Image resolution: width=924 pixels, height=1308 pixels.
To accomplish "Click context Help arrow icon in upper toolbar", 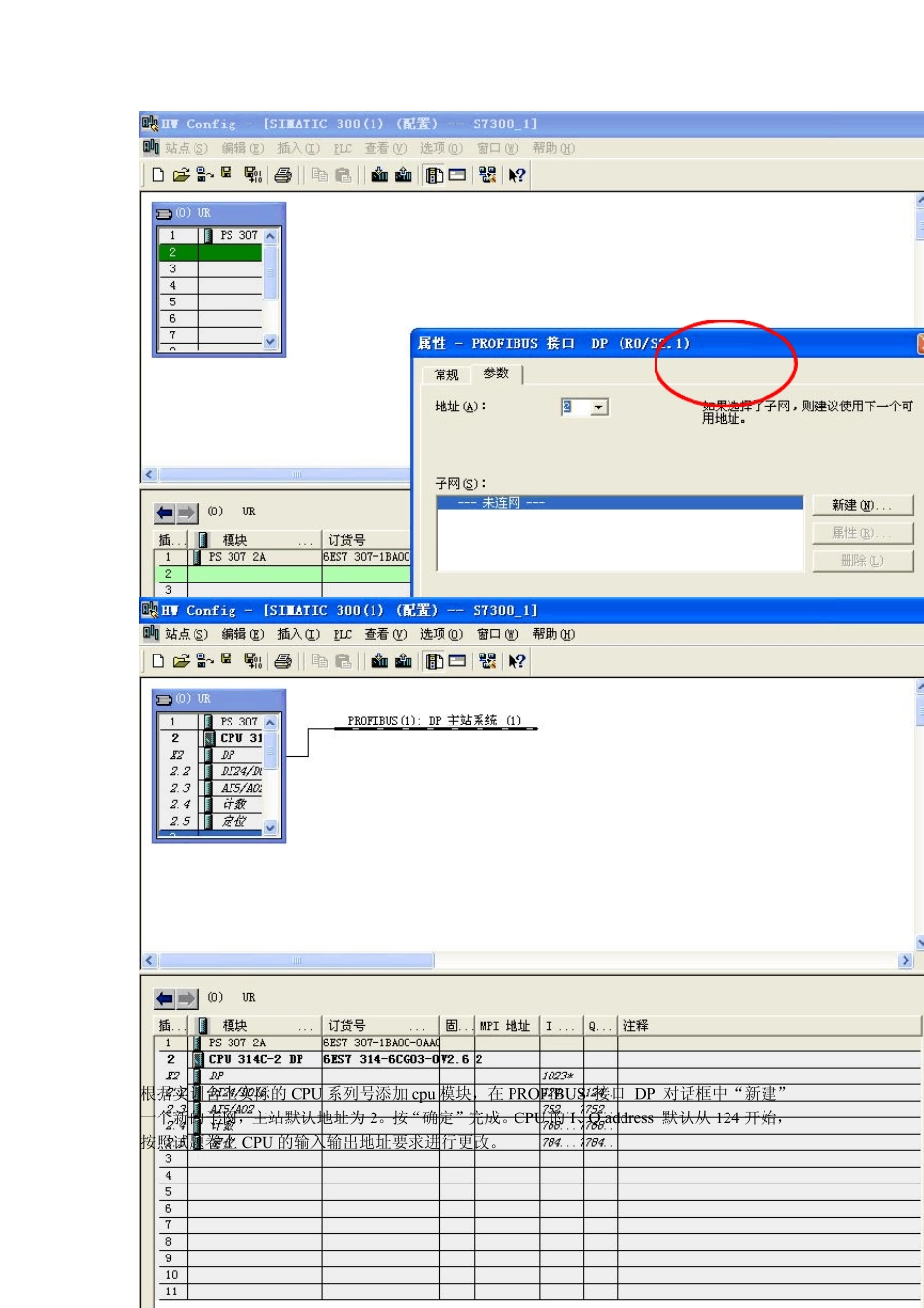I will pyautogui.click(x=517, y=175).
